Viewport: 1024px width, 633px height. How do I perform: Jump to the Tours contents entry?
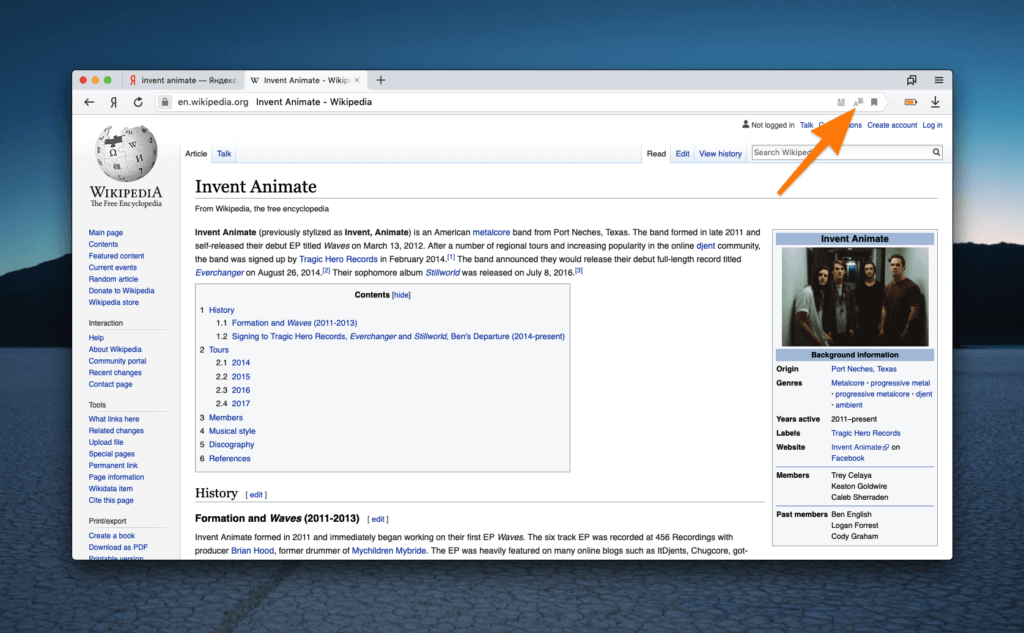click(x=219, y=350)
